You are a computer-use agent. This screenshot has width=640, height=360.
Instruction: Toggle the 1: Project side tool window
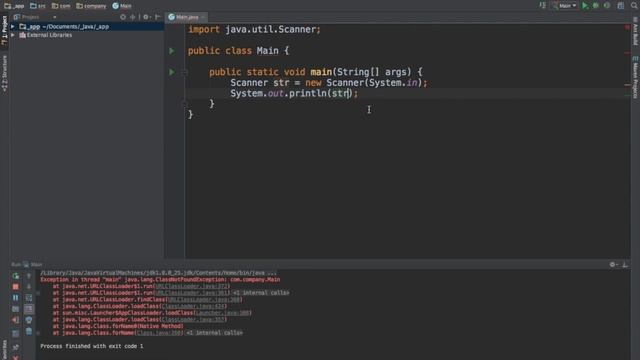pyautogui.click(x=4, y=31)
